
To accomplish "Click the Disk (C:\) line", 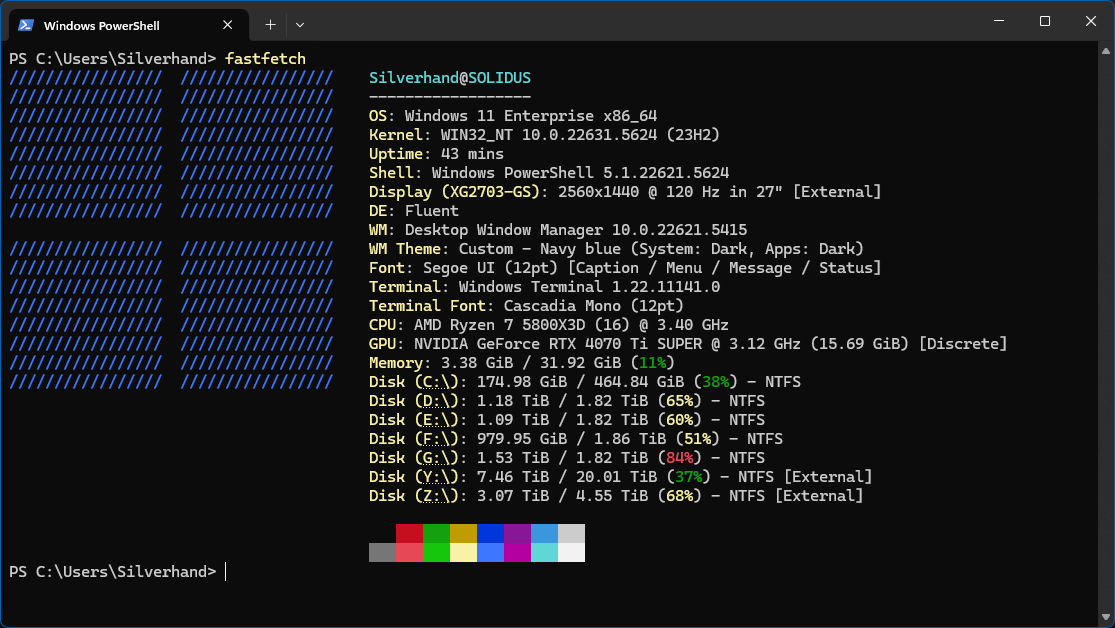I will 585,382.
